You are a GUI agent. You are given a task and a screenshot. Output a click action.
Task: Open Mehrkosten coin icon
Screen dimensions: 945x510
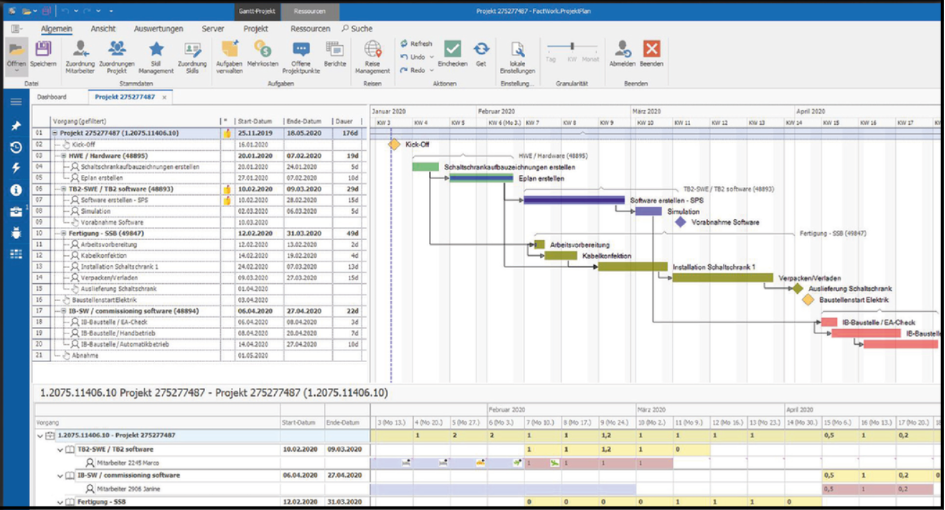[x=263, y=49]
